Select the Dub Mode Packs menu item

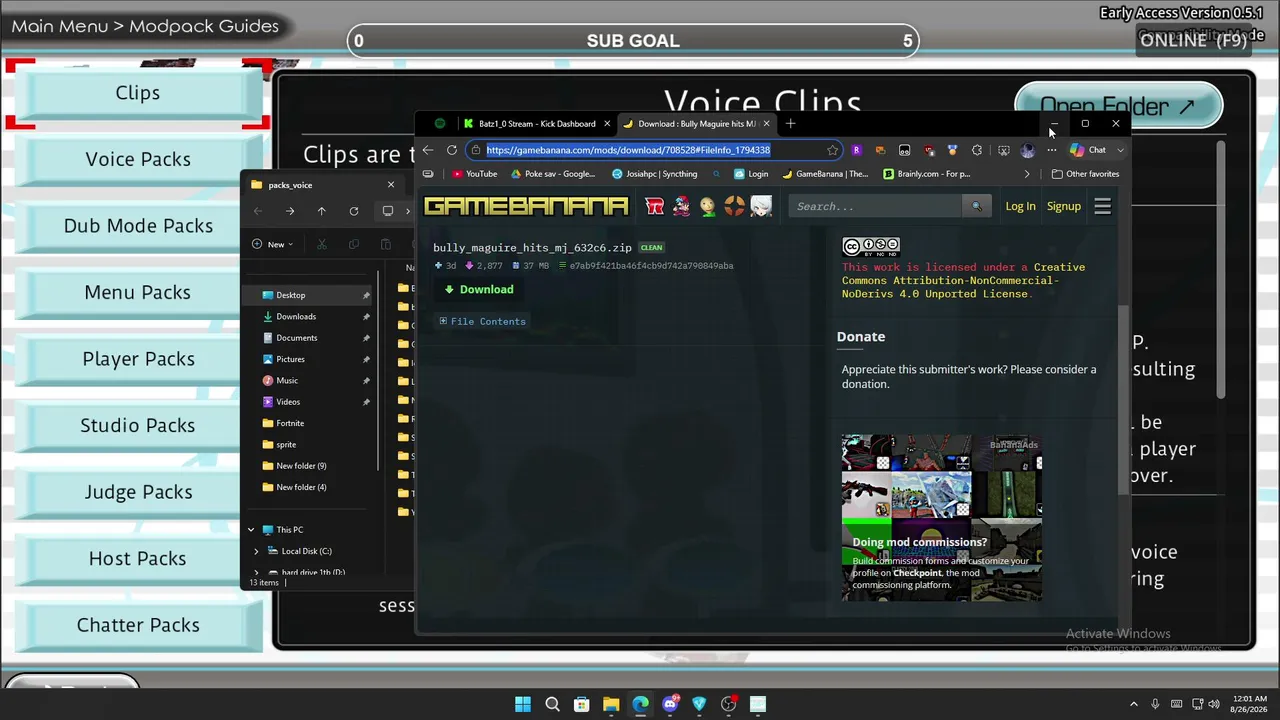138,226
